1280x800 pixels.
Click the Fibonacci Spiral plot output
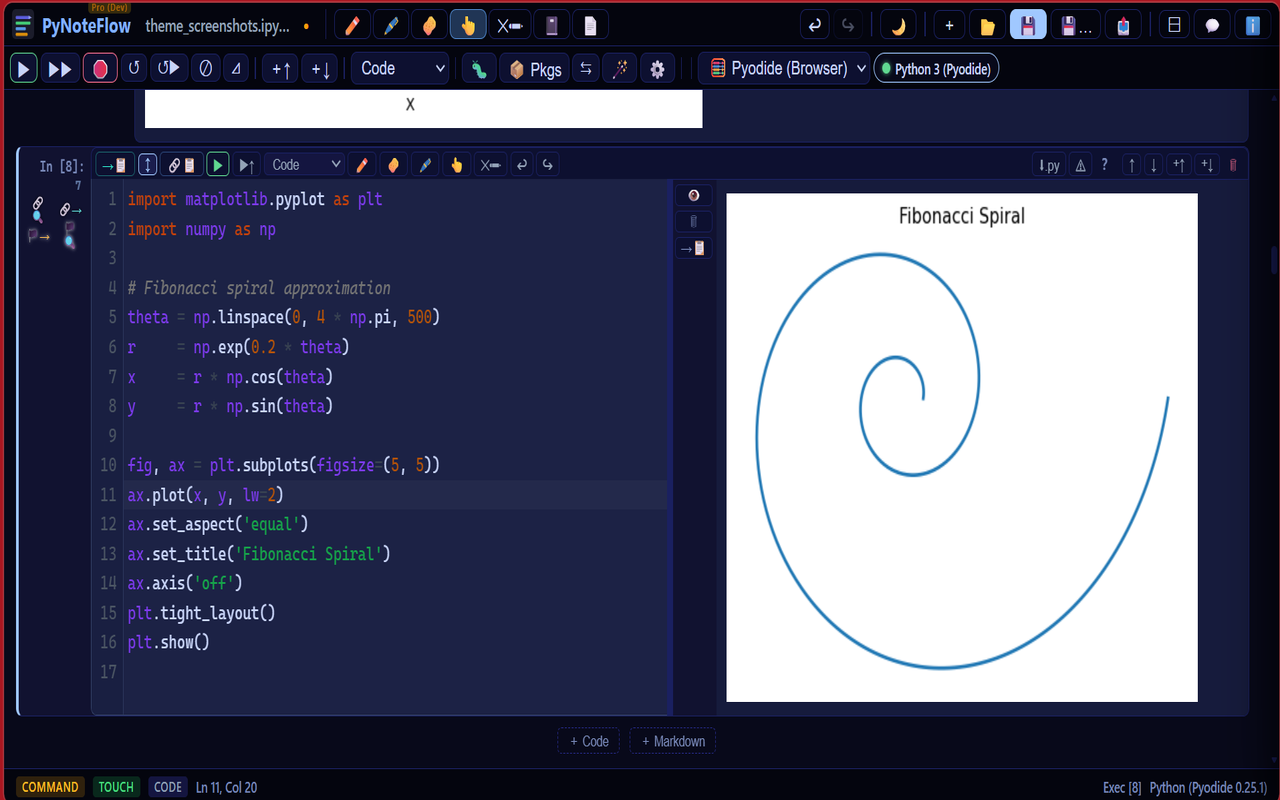[962, 448]
